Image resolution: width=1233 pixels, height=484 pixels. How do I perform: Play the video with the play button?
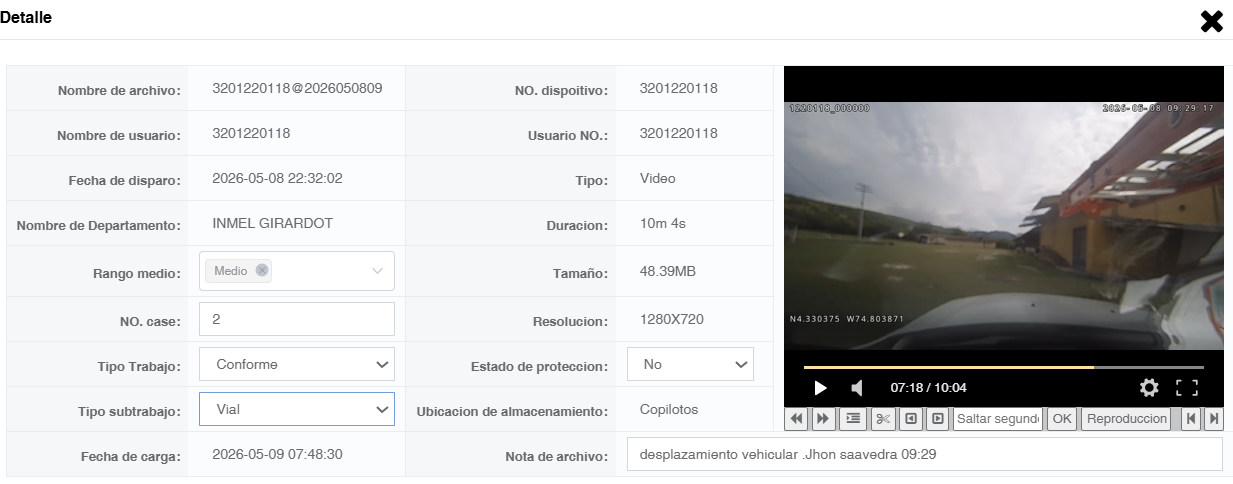pyautogui.click(x=820, y=388)
